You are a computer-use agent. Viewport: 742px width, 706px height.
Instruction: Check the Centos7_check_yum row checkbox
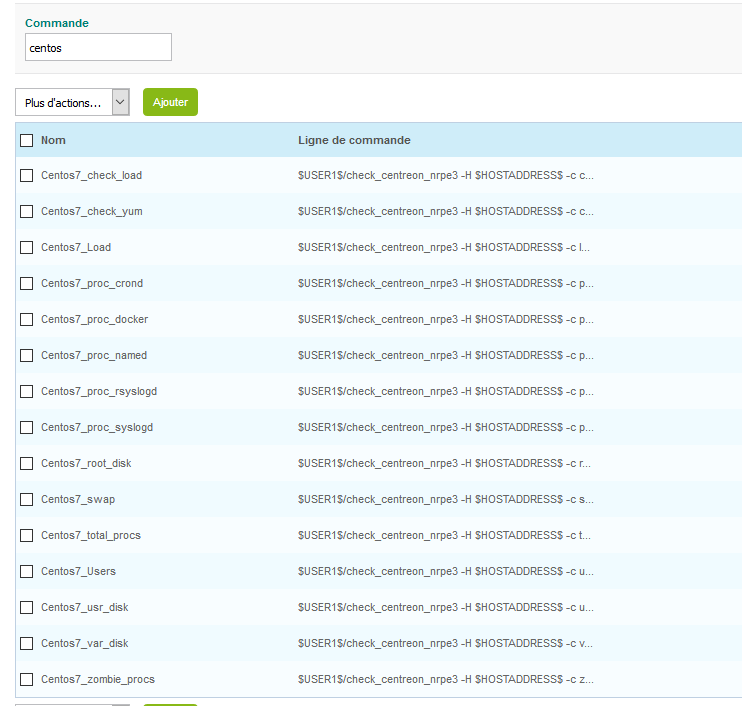[x=26, y=212]
